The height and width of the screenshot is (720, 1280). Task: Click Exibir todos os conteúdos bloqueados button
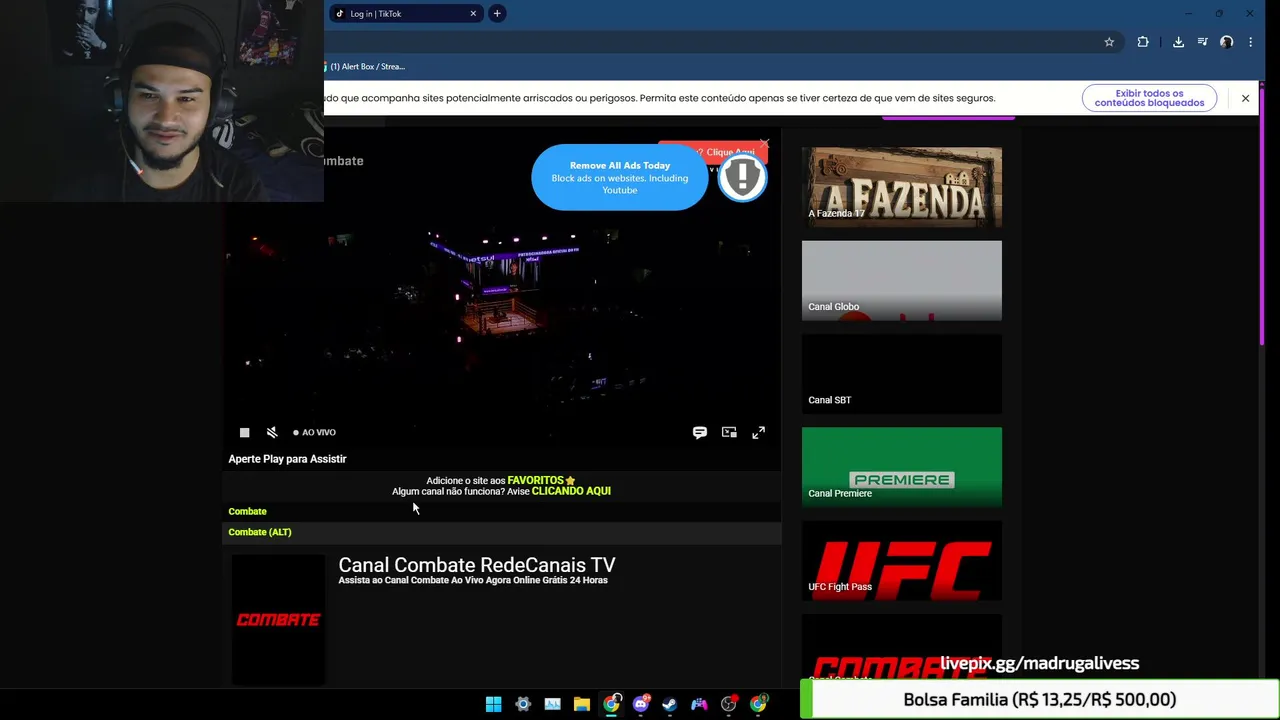(x=1149, y=98)
